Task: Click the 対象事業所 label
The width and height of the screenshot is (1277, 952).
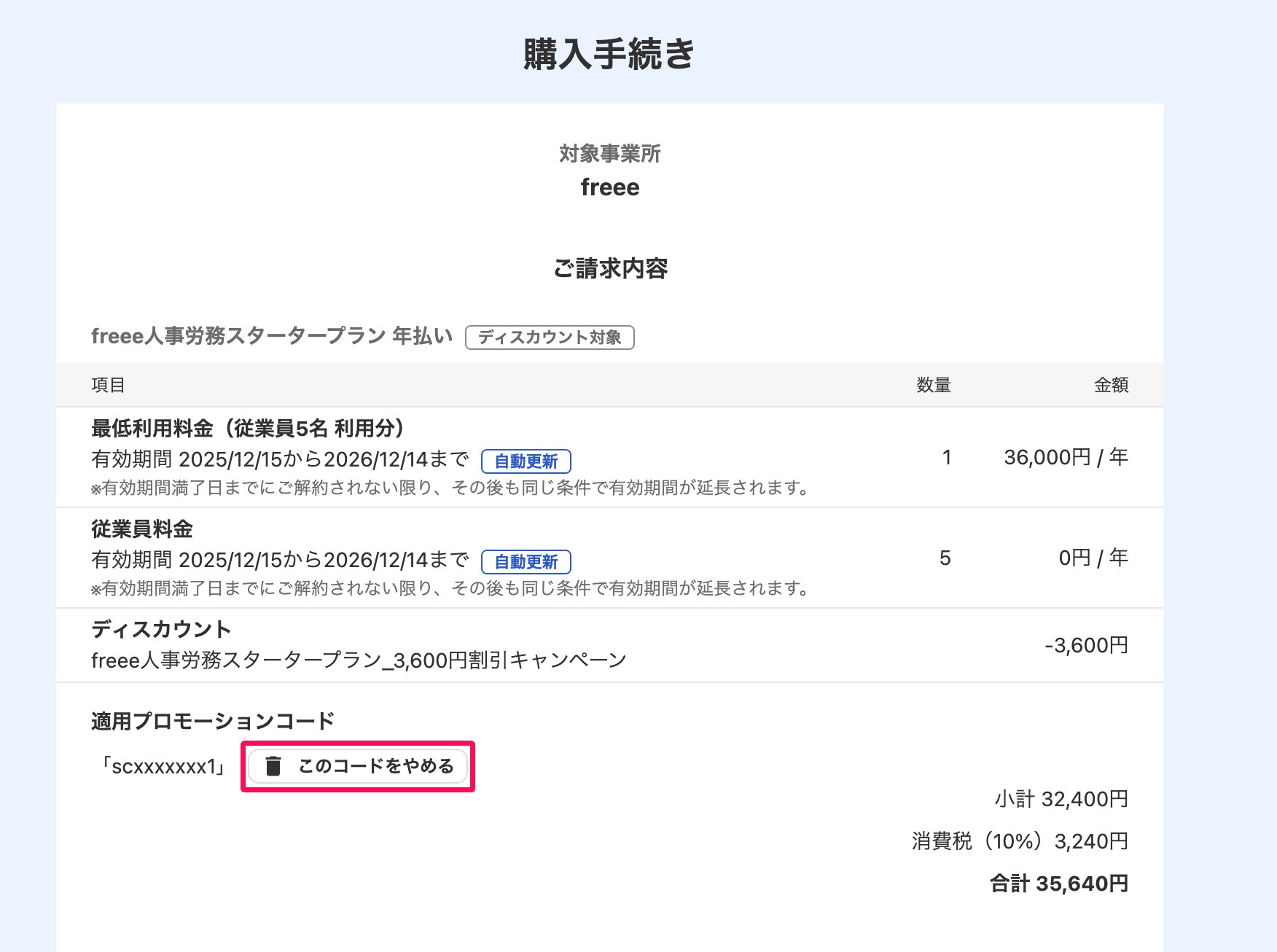Action: click(x=609, y=154)
